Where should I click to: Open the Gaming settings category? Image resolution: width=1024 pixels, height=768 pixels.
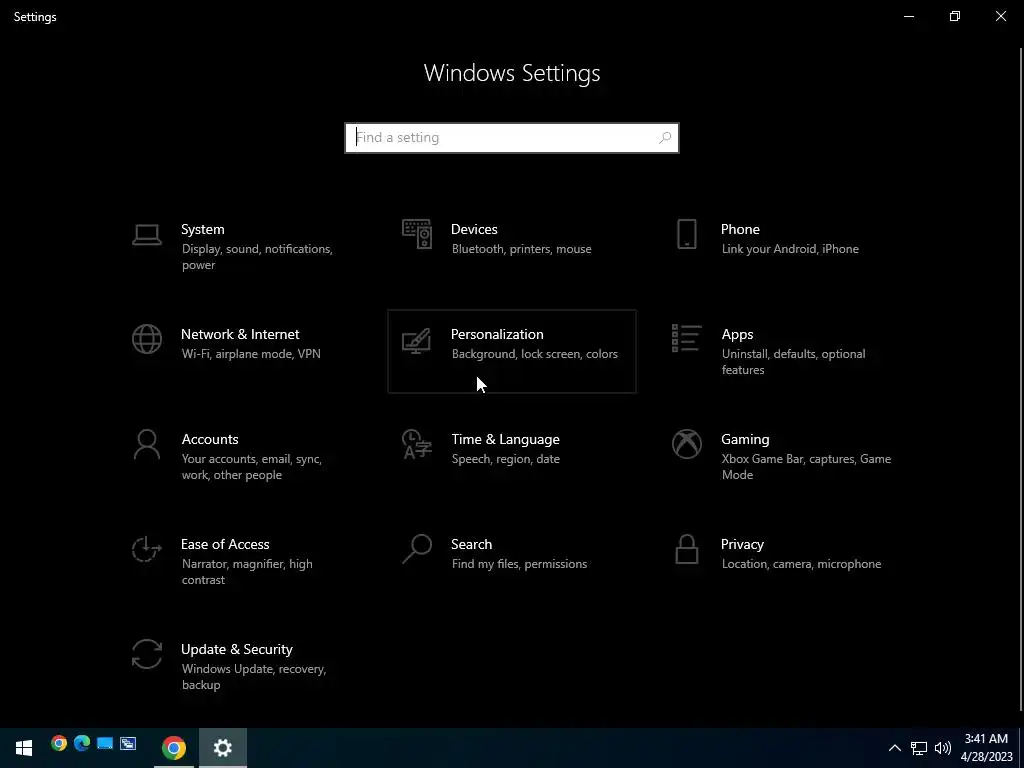tap(782, 456)
